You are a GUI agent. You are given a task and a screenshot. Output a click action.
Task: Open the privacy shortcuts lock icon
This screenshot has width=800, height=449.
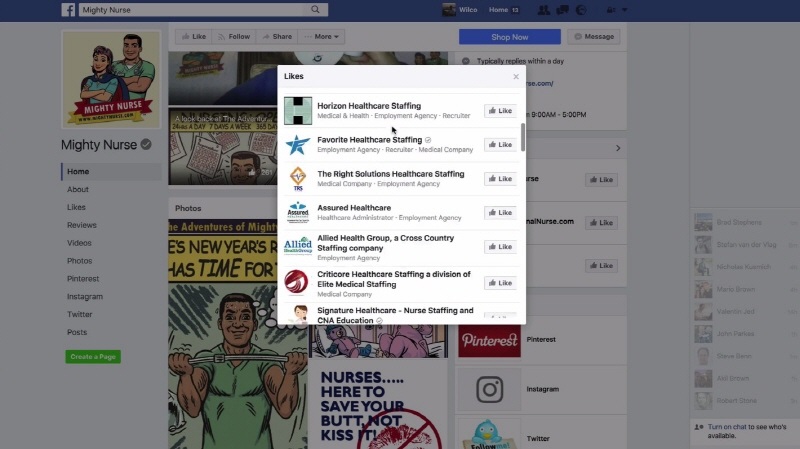pos(610,10)
